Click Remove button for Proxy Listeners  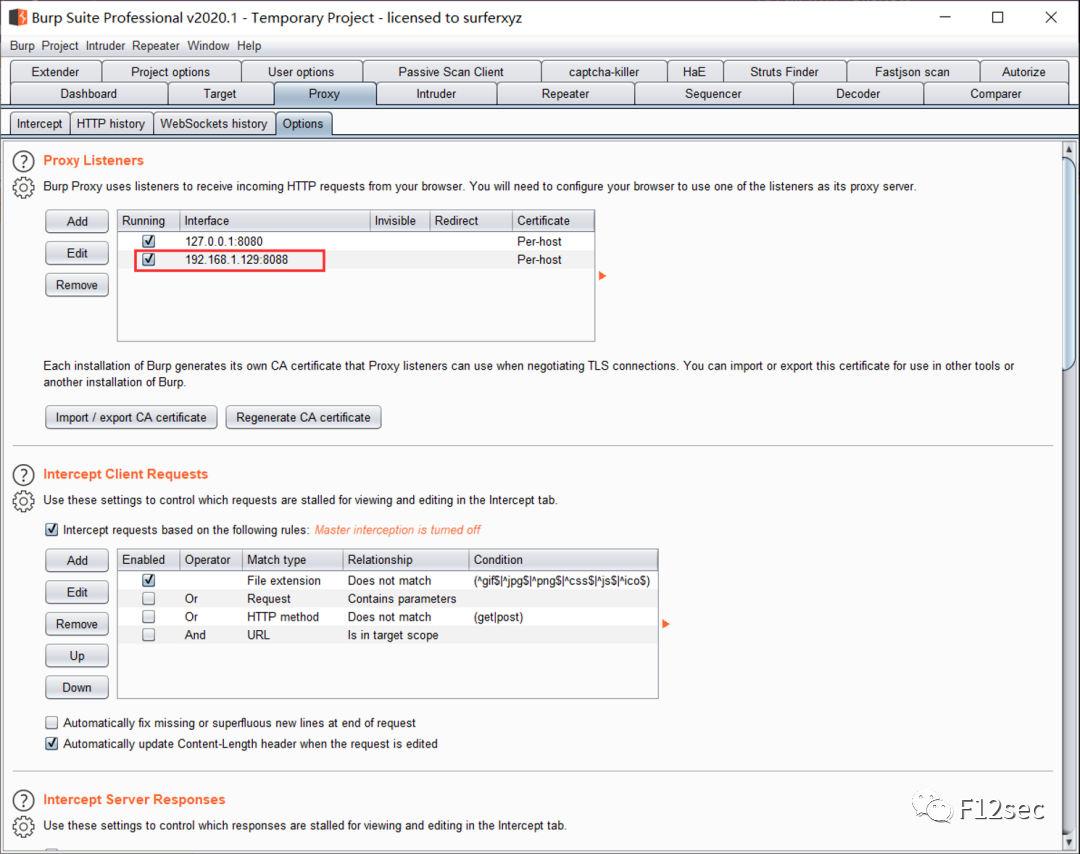click(77, 284)
